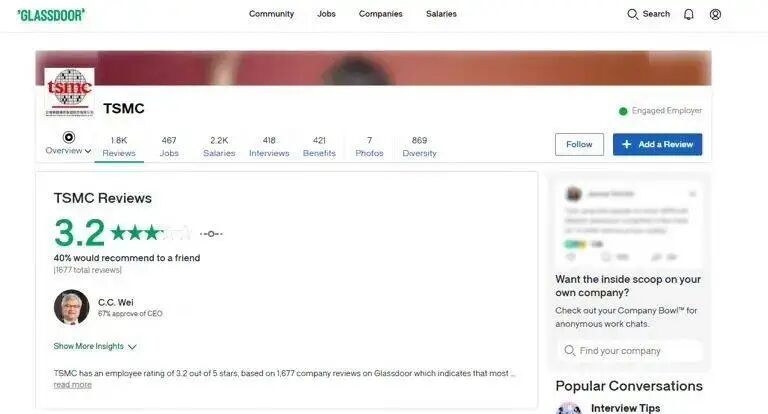
Task: Open the notifications bell icon
Action: coord(689,14)
